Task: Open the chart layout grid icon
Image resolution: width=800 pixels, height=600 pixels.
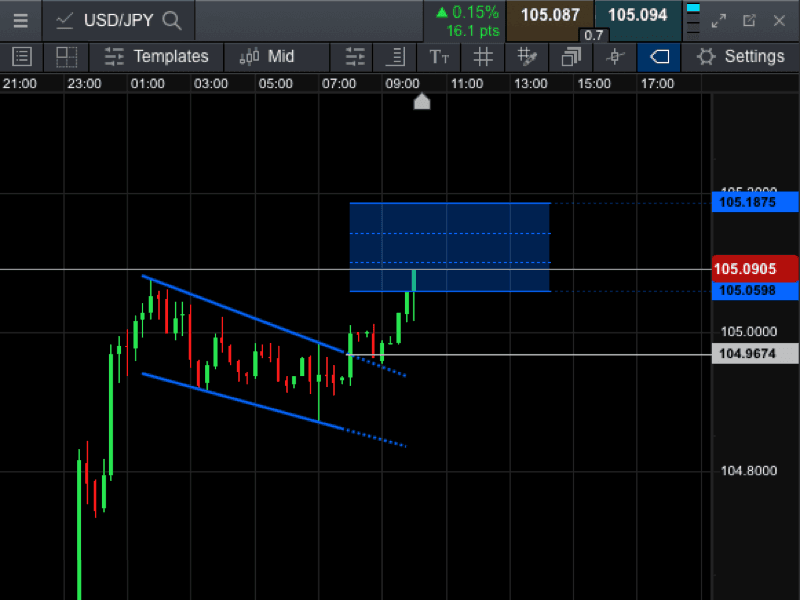Action: point(66,57)
